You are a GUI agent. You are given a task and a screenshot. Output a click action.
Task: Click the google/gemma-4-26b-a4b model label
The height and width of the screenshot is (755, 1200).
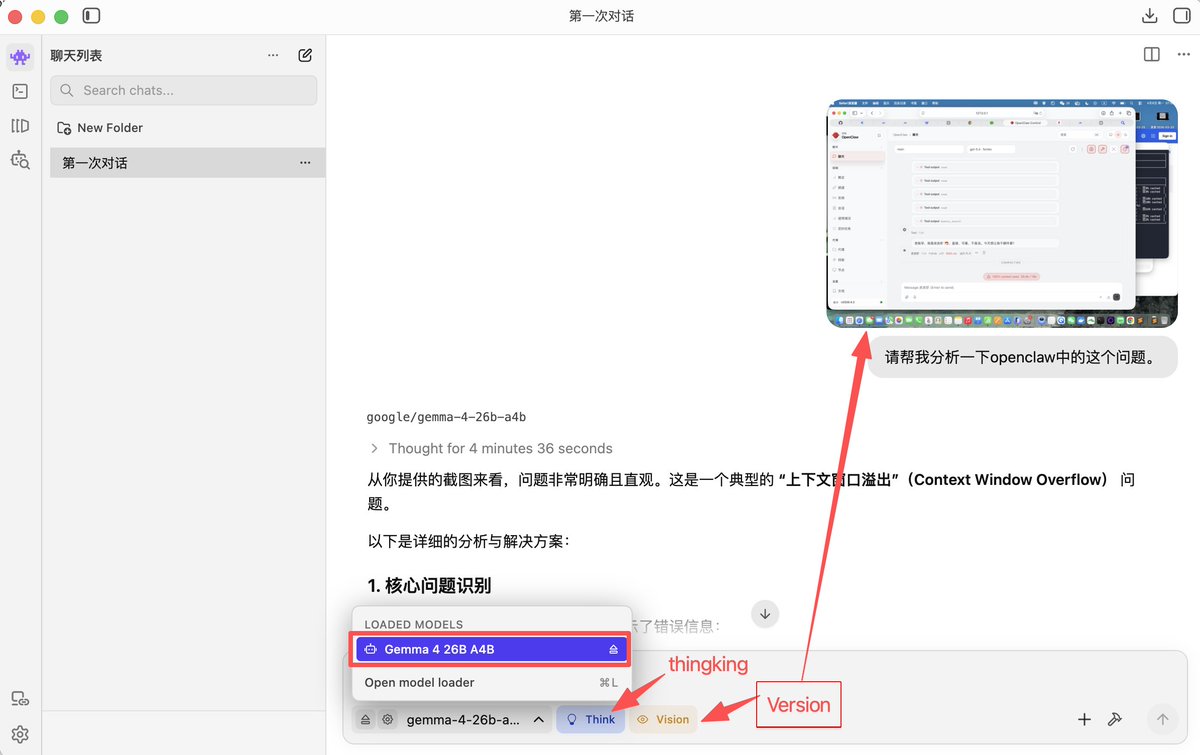(x=446, y=417)
